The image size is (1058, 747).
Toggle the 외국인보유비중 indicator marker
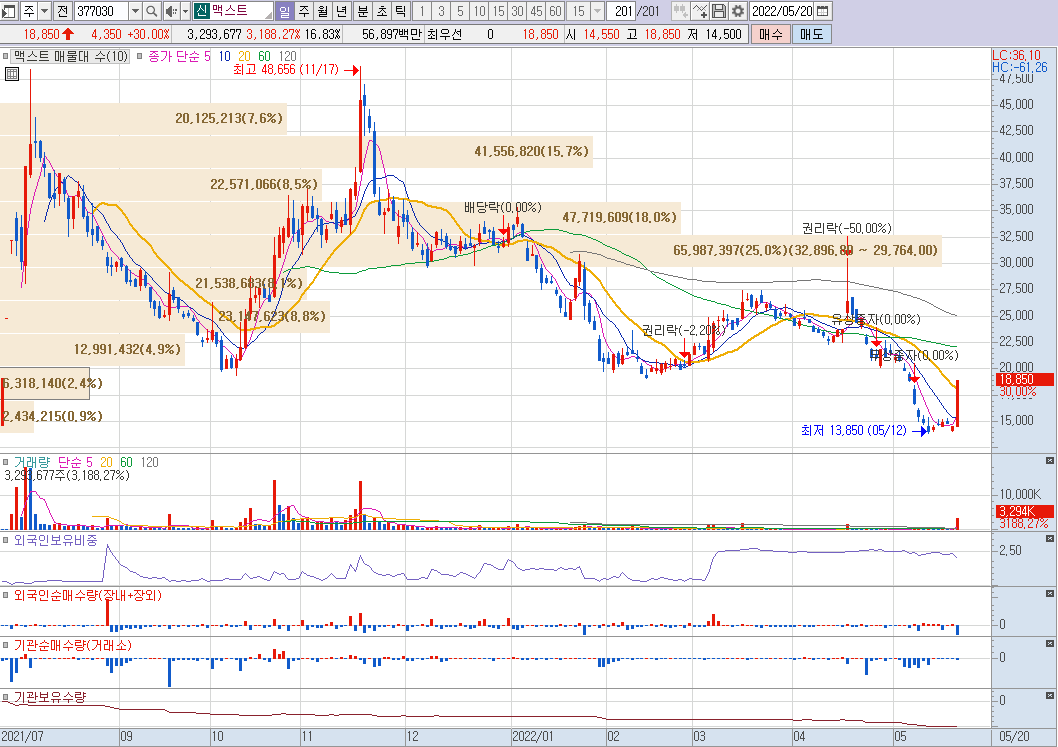click(x=5, y=541)
